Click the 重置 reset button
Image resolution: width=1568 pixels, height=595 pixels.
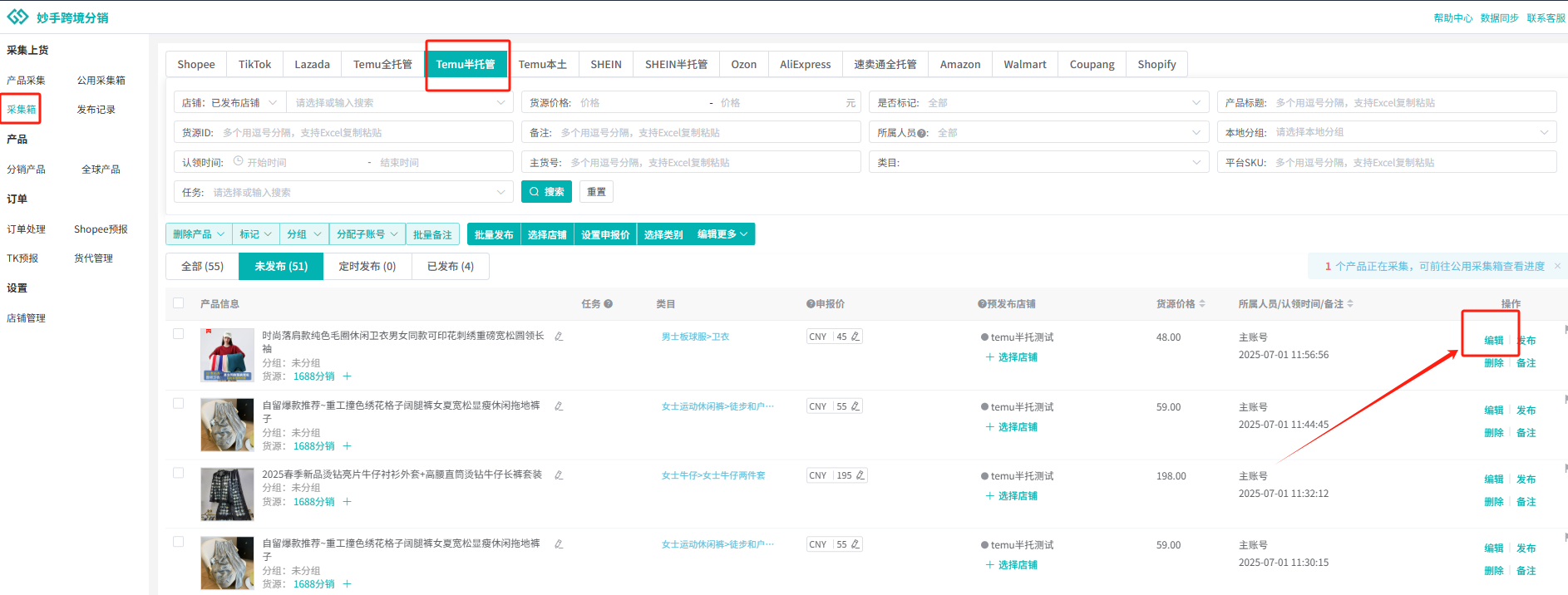point(596,192)
